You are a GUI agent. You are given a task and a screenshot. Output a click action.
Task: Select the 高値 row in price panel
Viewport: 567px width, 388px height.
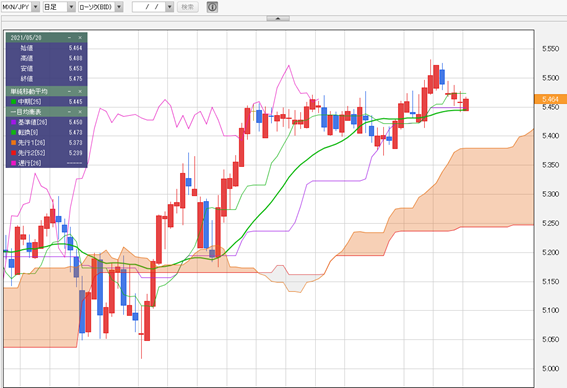pyautogui.click(x=46, y=58)
